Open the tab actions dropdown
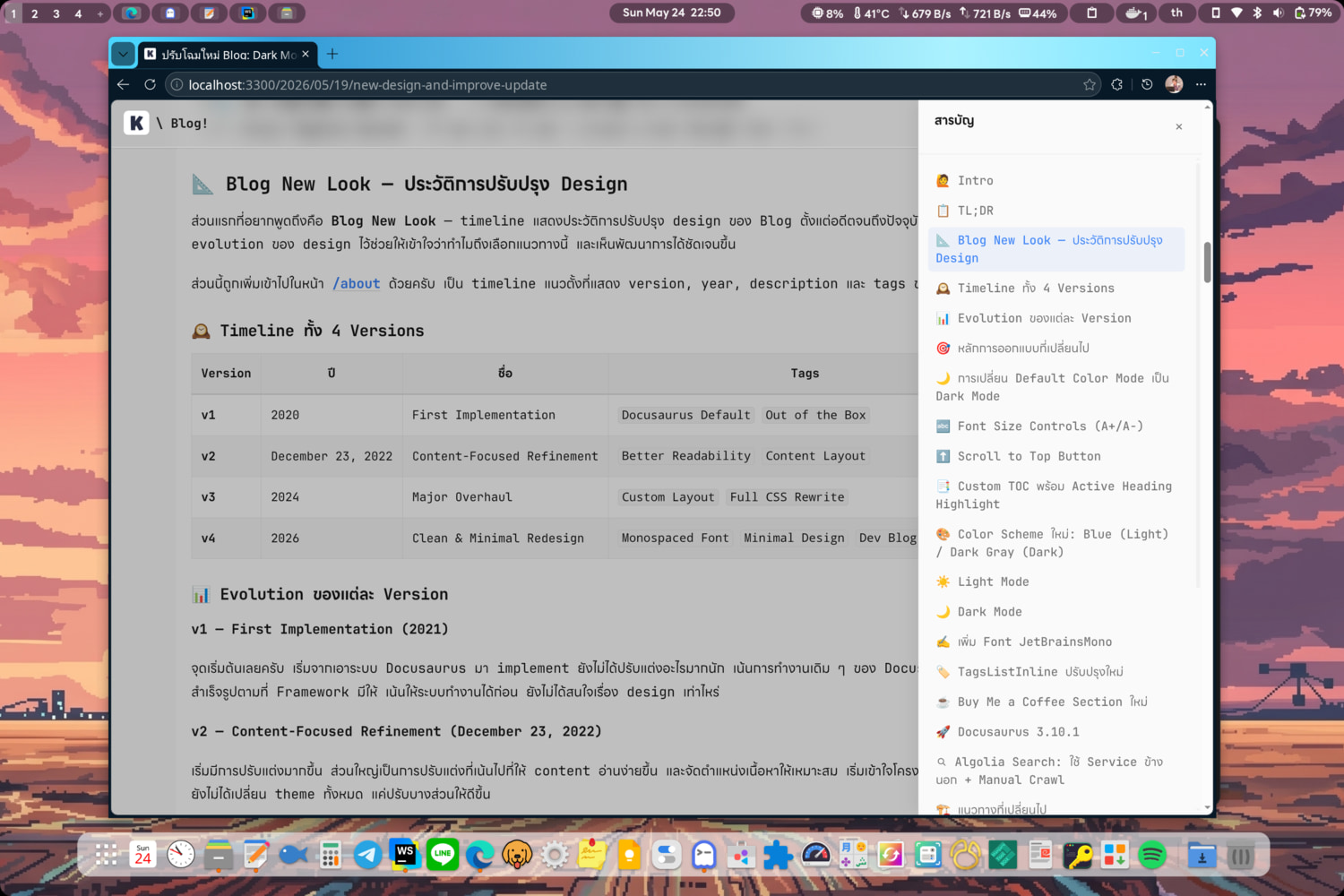 tap(123, 54)
